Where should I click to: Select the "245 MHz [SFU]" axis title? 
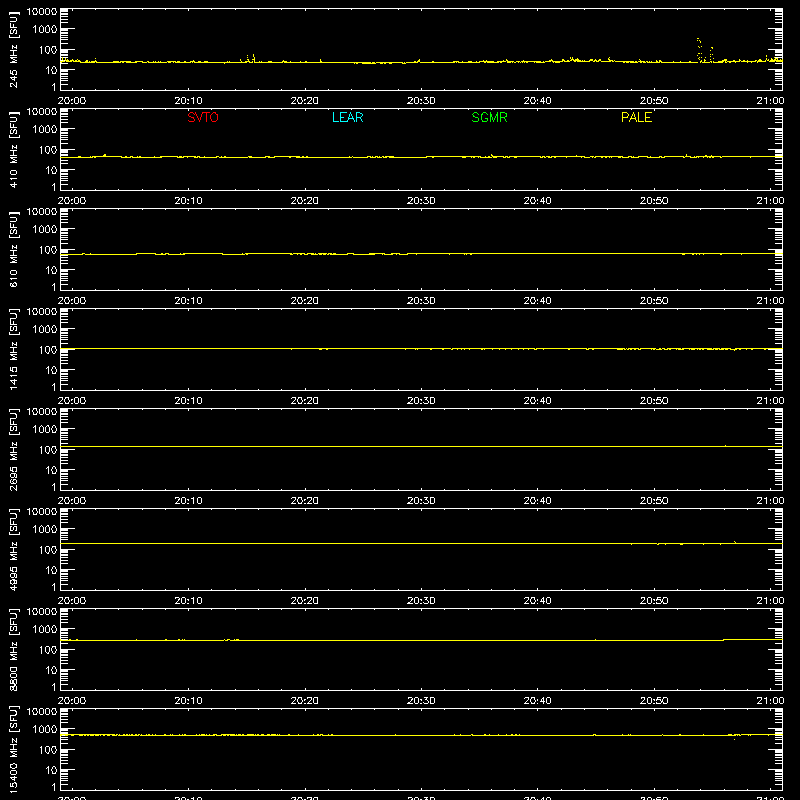(x=13, y=49)
